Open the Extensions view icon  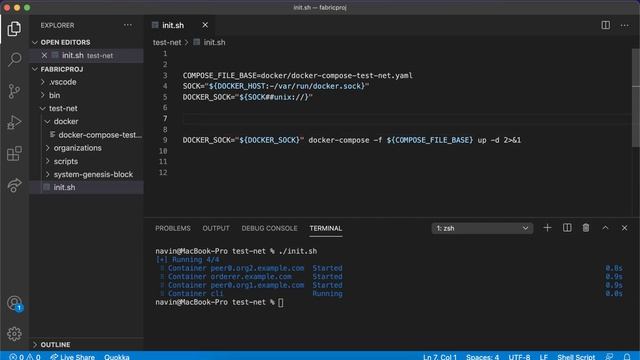pyautogui.click(x=14, y=153)
